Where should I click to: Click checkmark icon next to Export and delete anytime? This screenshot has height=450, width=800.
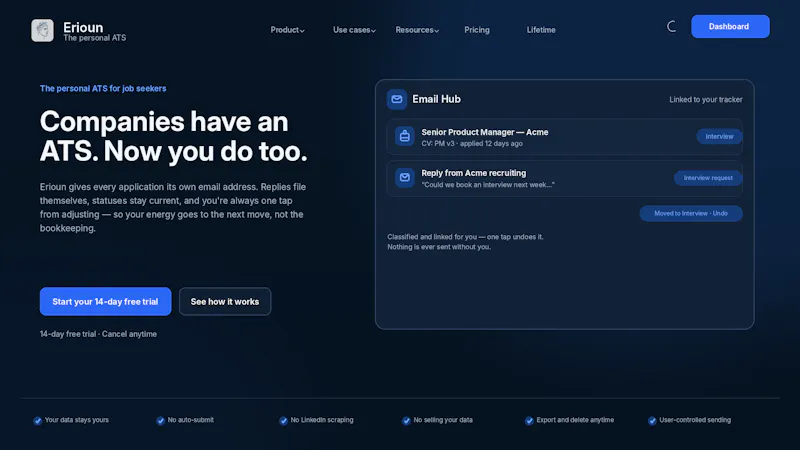tap(529, 420)
